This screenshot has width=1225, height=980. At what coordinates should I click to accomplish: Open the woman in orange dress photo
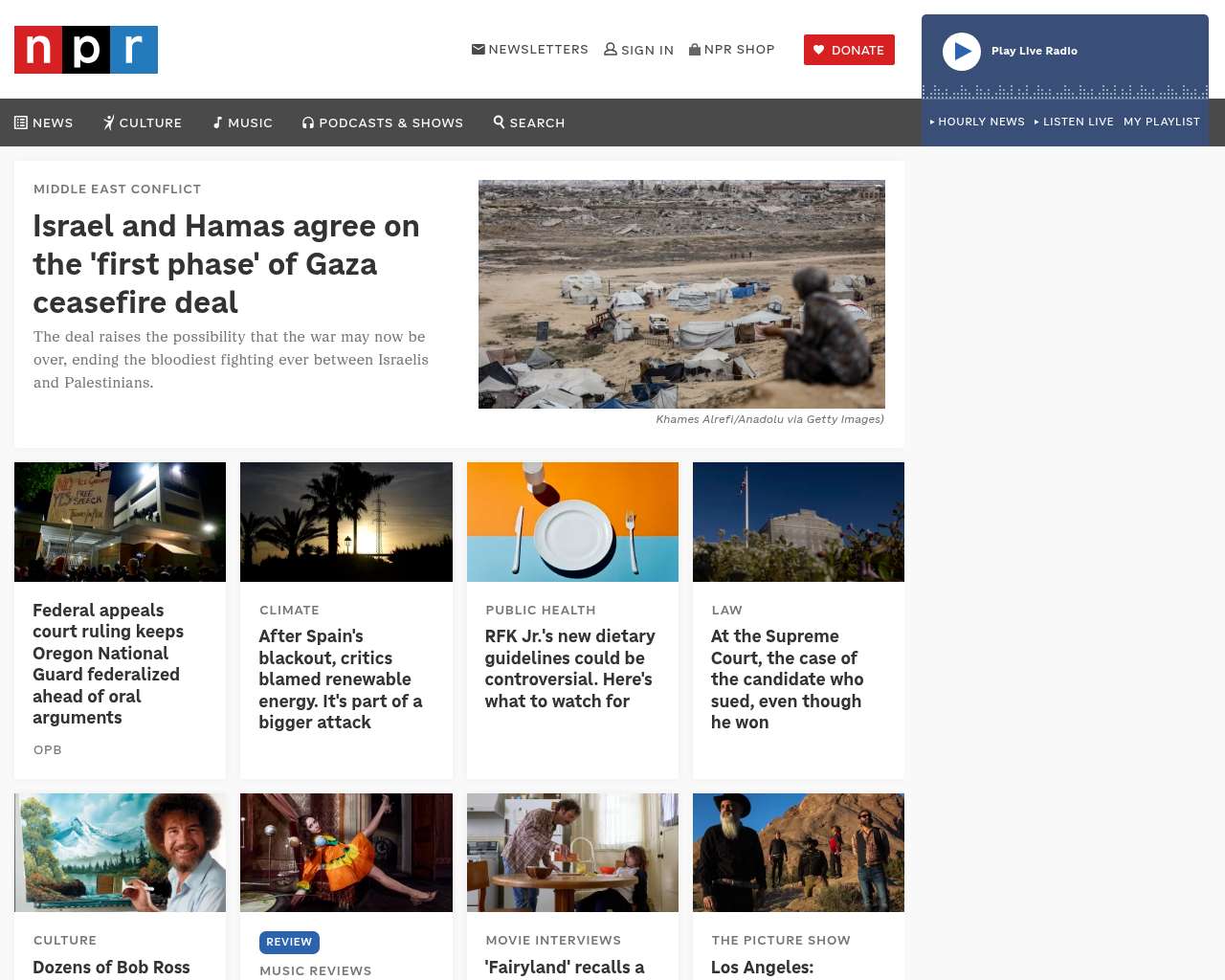coord(346,853)
